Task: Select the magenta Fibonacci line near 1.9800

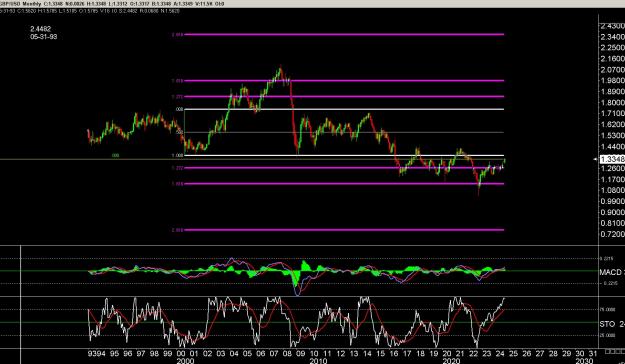Action: click(x=344, y=81)
